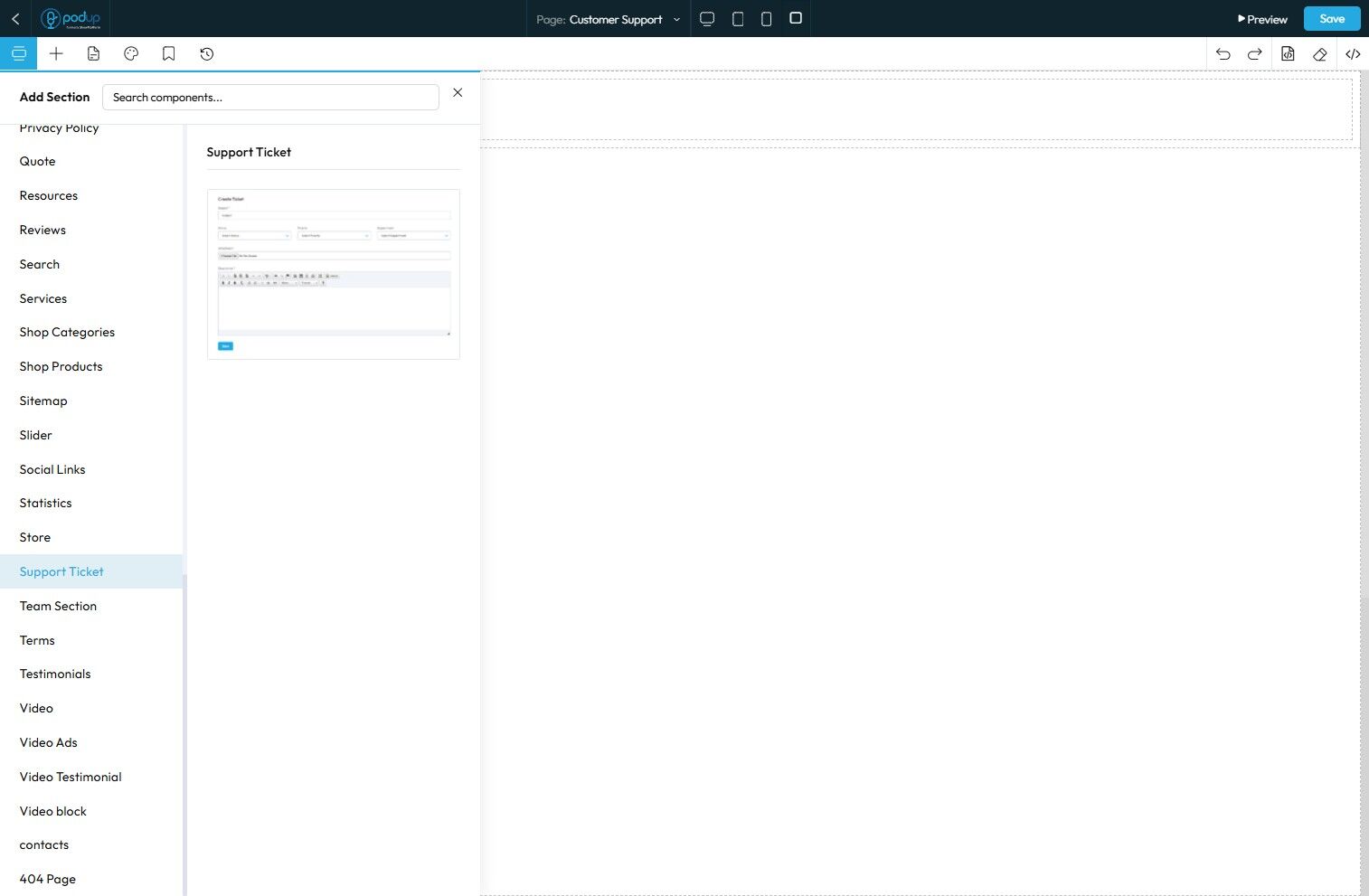Click the Support Ticket panel heading
The width and height of the screenshot is (1369, 896).
click(249, 152)
